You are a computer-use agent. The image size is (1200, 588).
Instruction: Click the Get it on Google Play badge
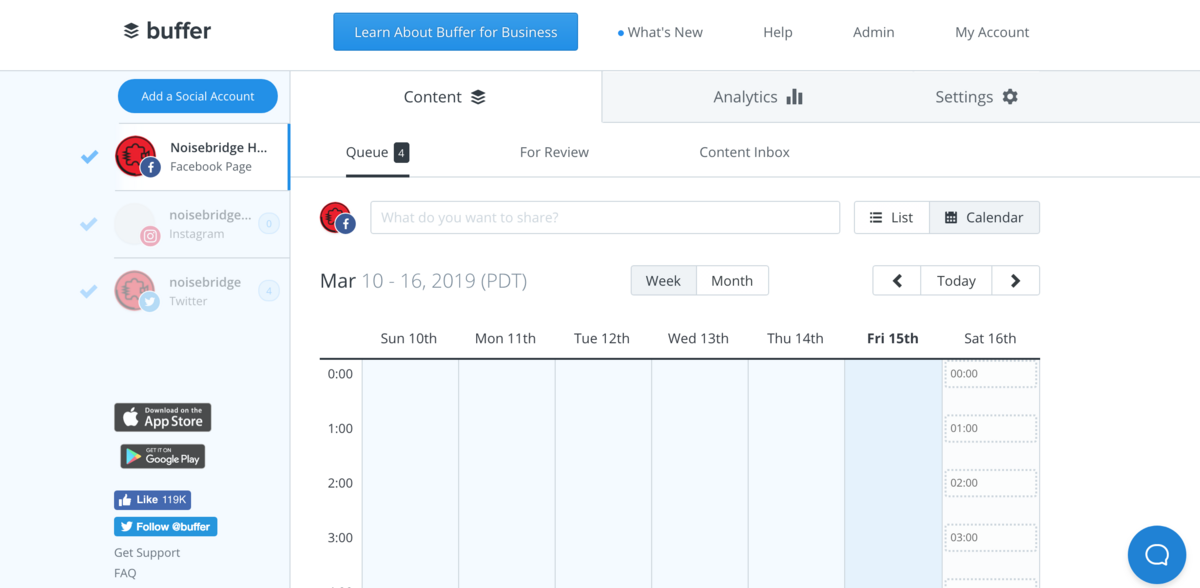click(x=163, y=457)
